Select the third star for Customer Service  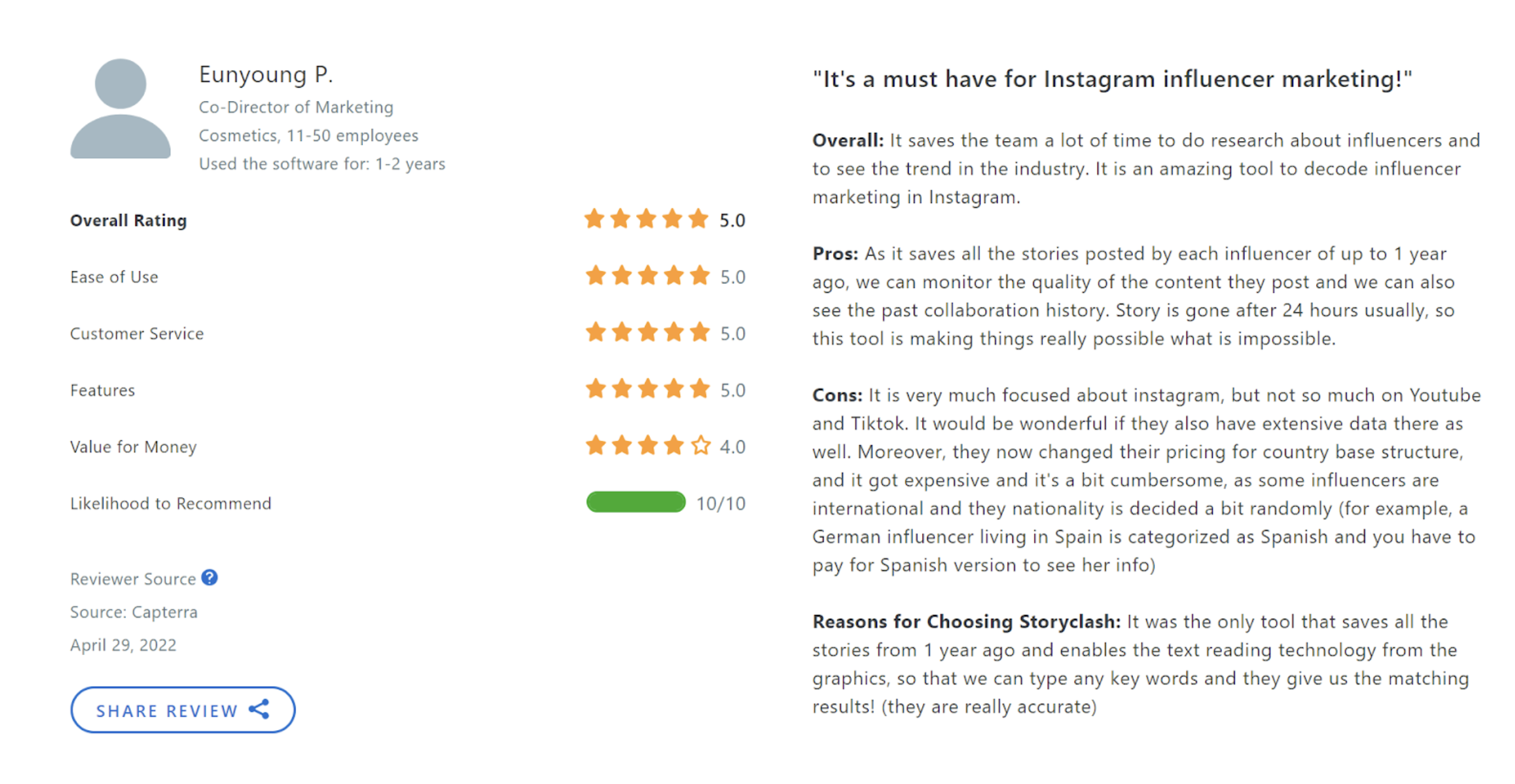pyautogui.click(x=646, y=332)
